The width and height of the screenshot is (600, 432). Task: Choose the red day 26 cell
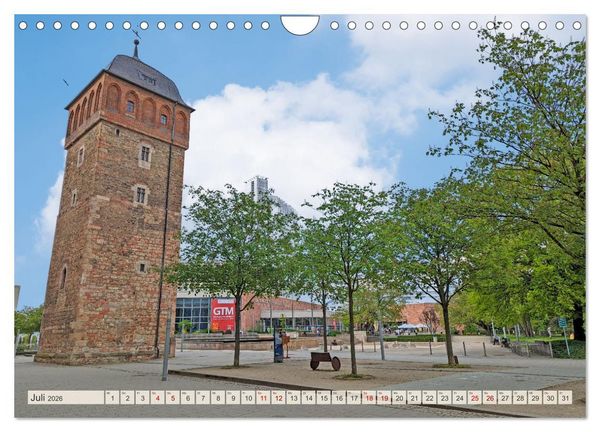(x=490, y=397)
